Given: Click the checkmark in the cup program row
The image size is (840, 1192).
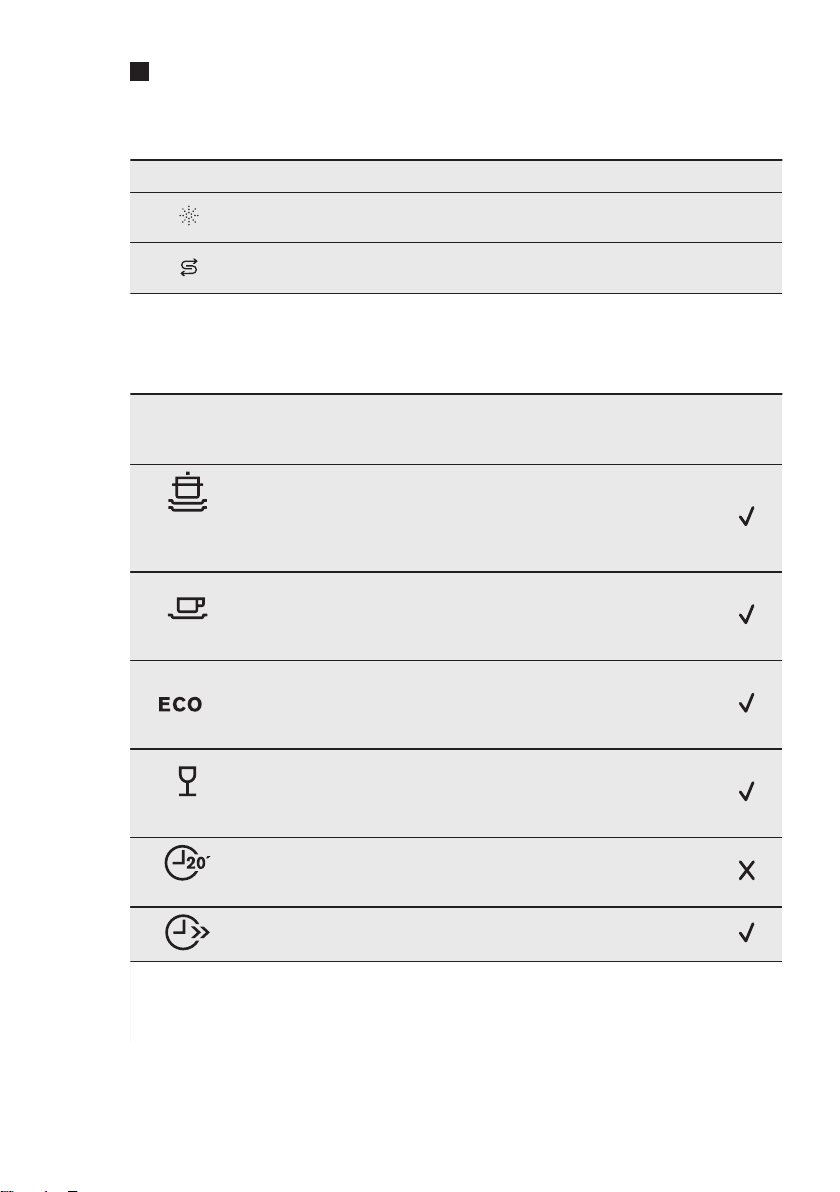Looking at the screenshot, I should (746, 615).
